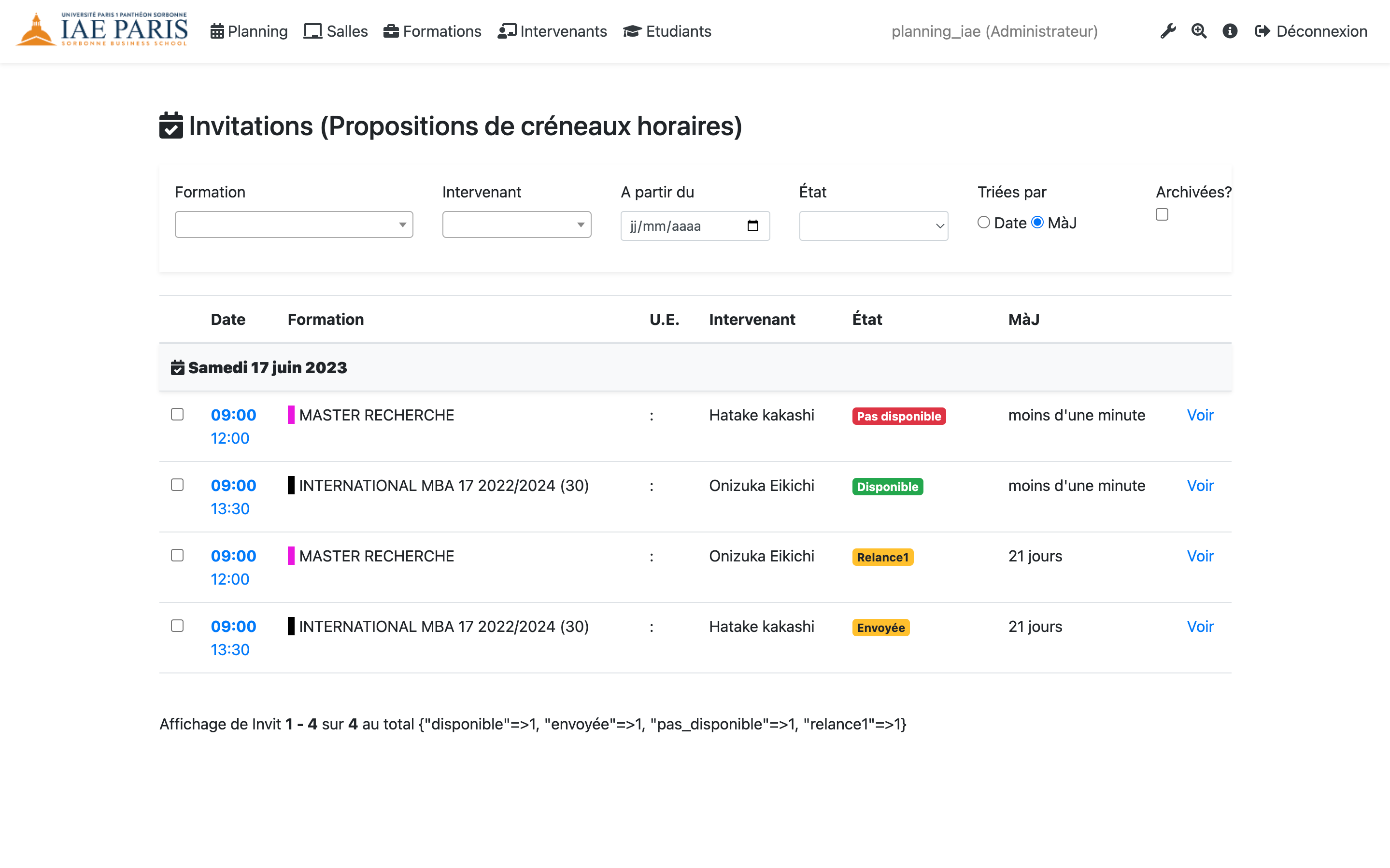Click Voir for the Relance1 invitation

pyautogui.click(x=1200, y=556)
